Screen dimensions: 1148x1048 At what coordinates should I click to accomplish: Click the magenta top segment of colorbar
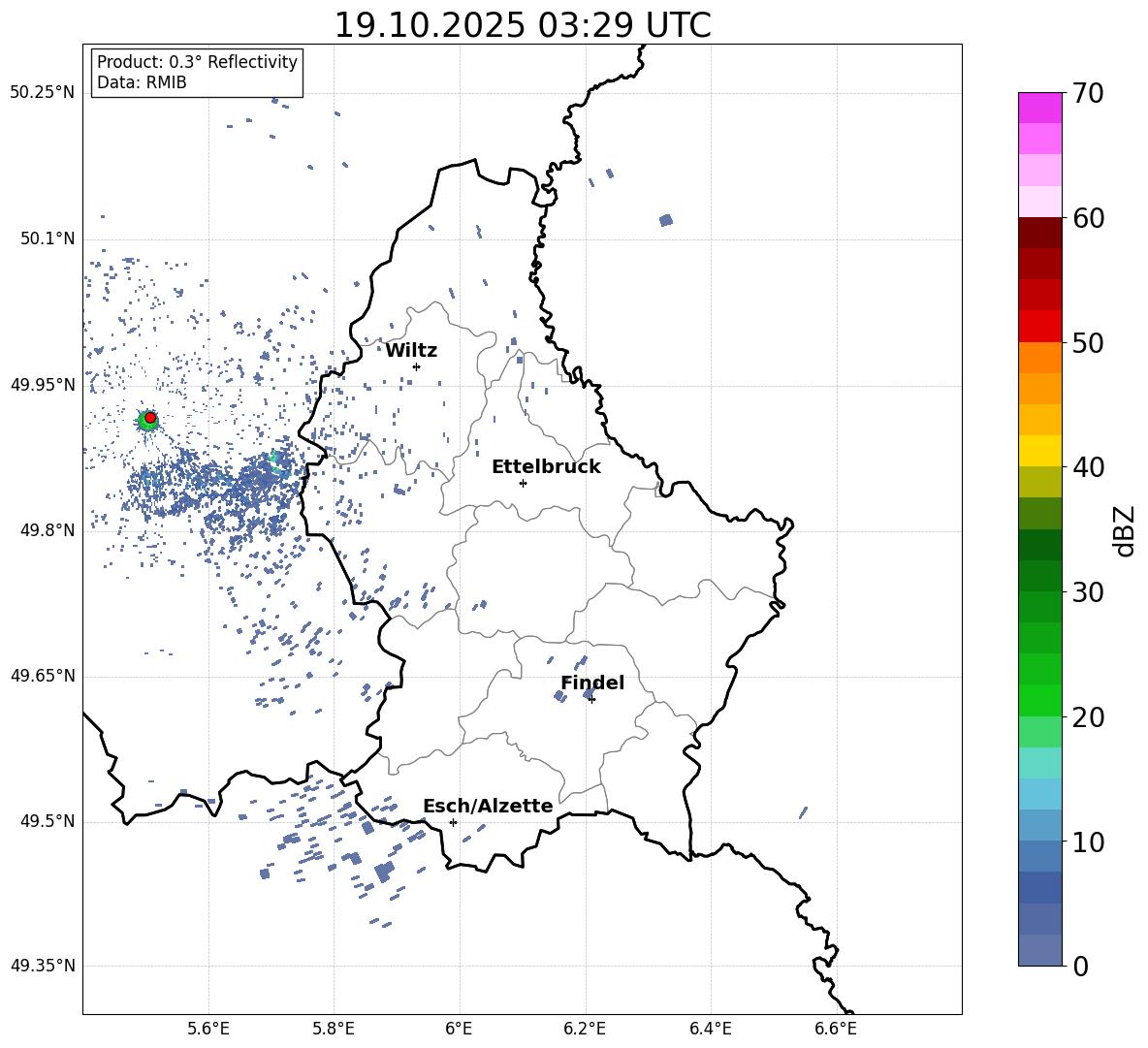point(1040,108)
